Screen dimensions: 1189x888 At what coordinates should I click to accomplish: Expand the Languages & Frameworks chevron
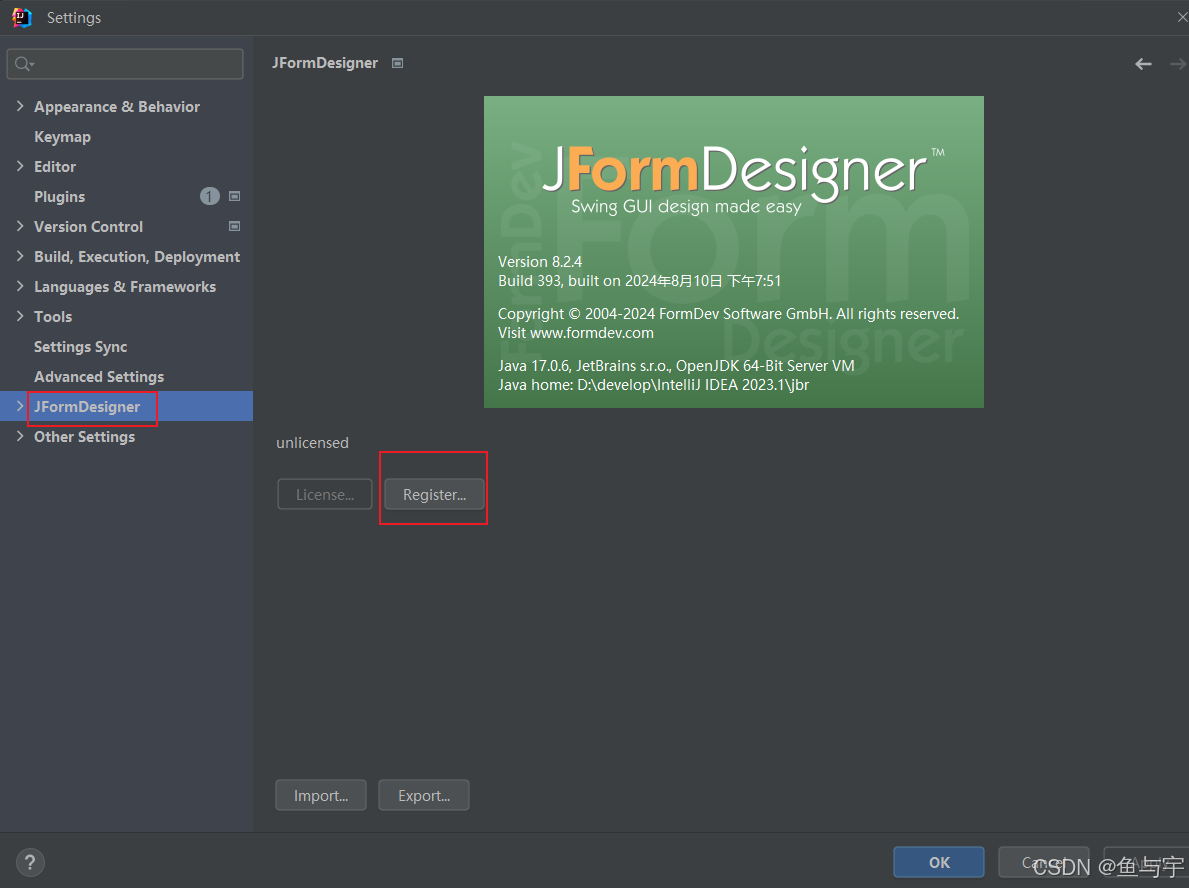[x=20, y=286]
